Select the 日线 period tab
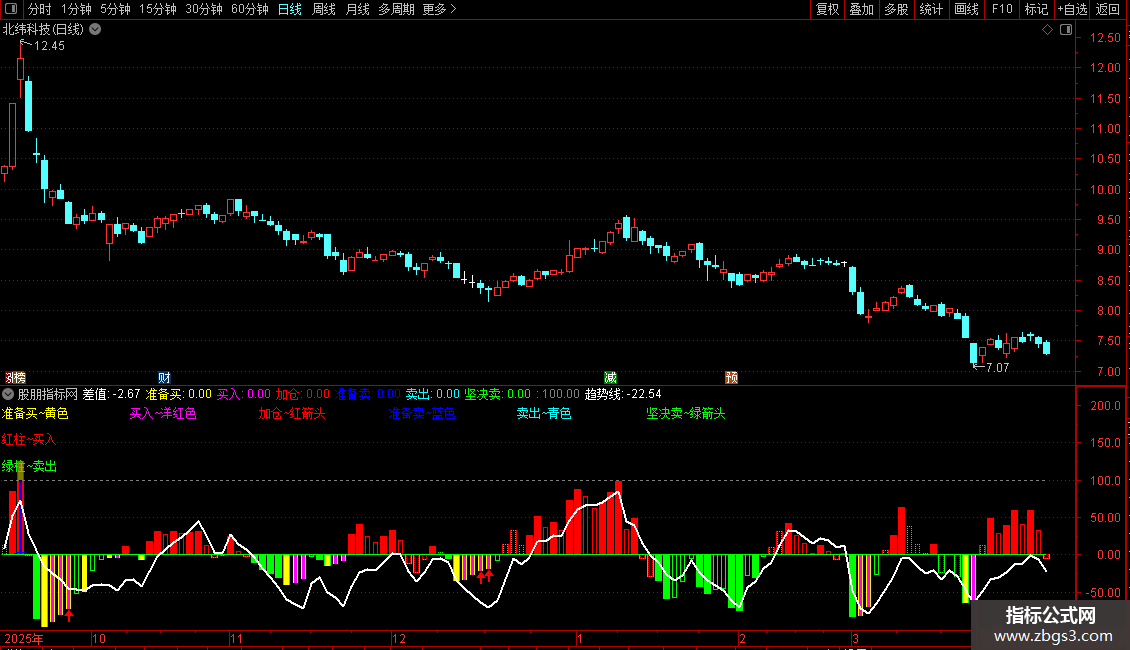Viewport: 1130px width, 650px height. [290, 9]
